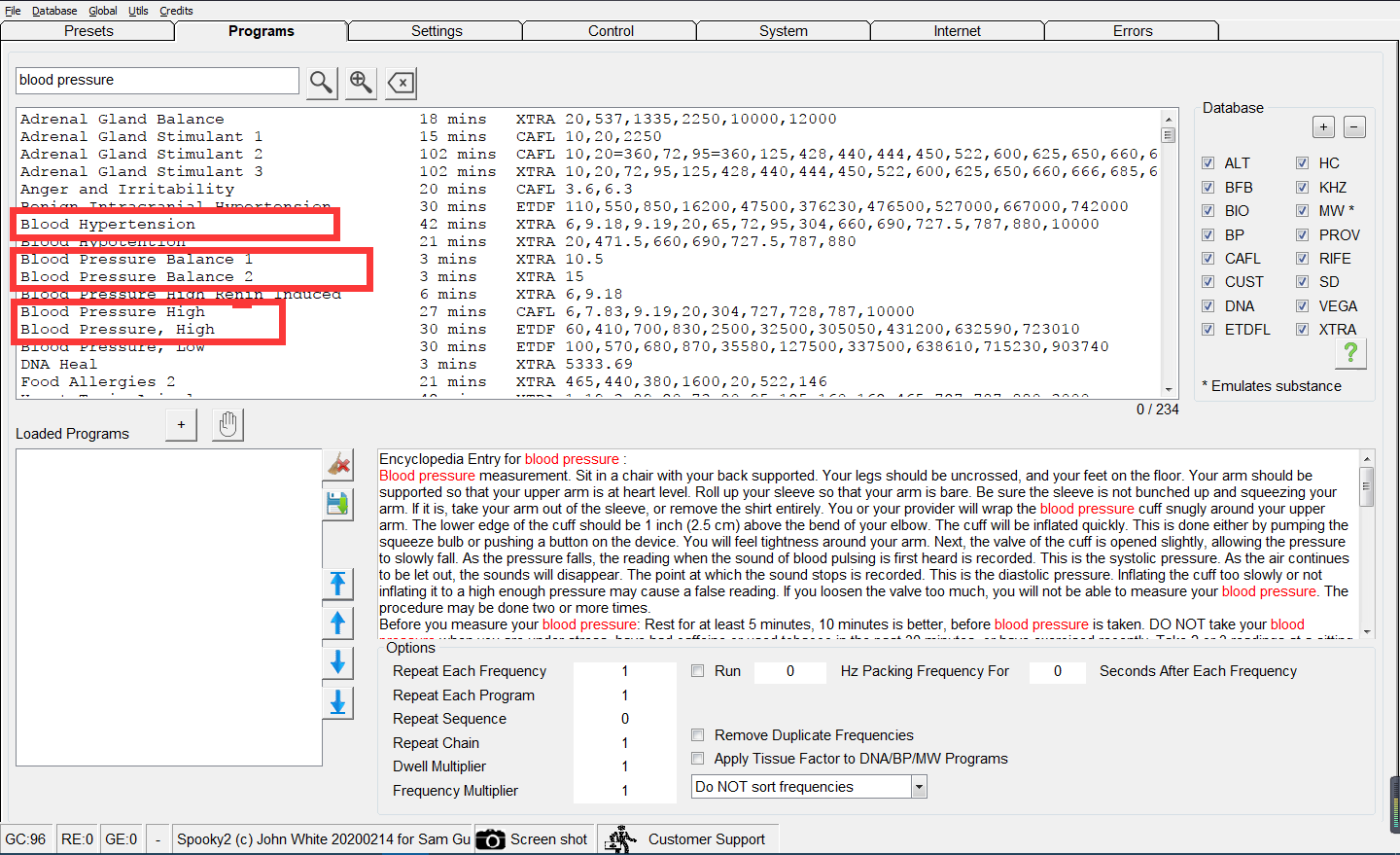Click the magnifier-plus search icon

(361, 83)
